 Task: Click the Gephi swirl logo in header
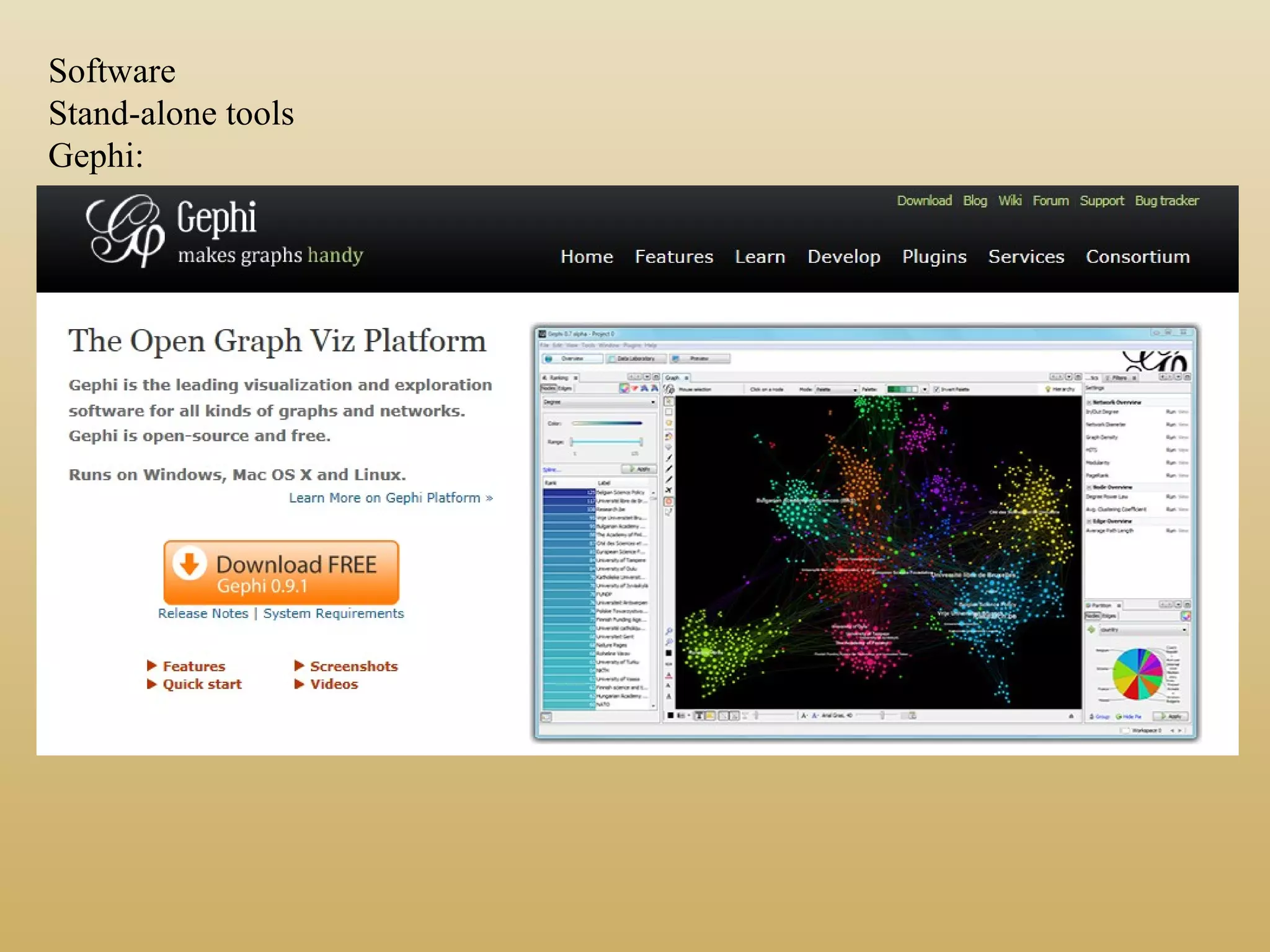click(x=125, y=231)
